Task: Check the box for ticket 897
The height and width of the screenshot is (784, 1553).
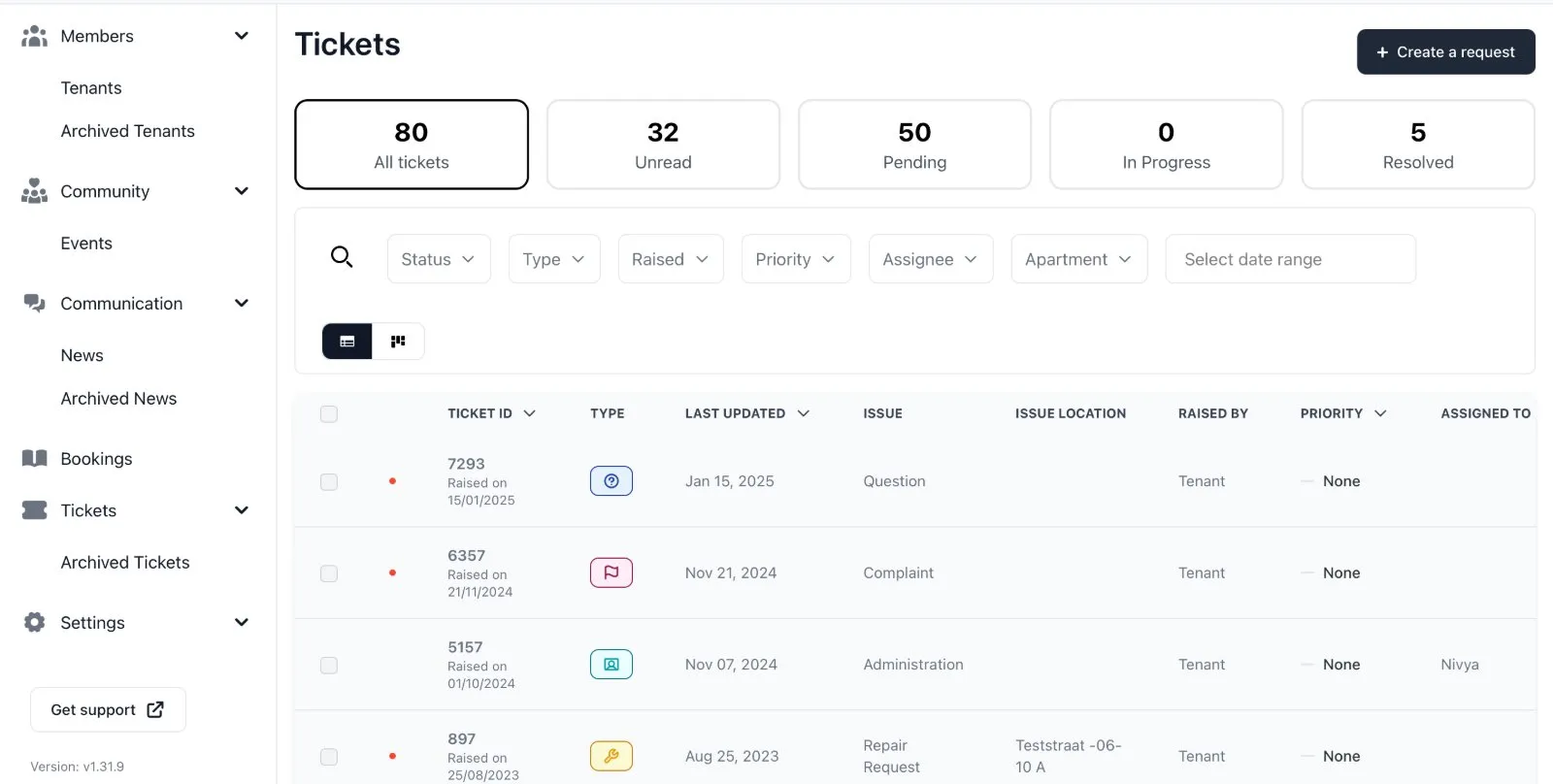Action: pos(329,757)
